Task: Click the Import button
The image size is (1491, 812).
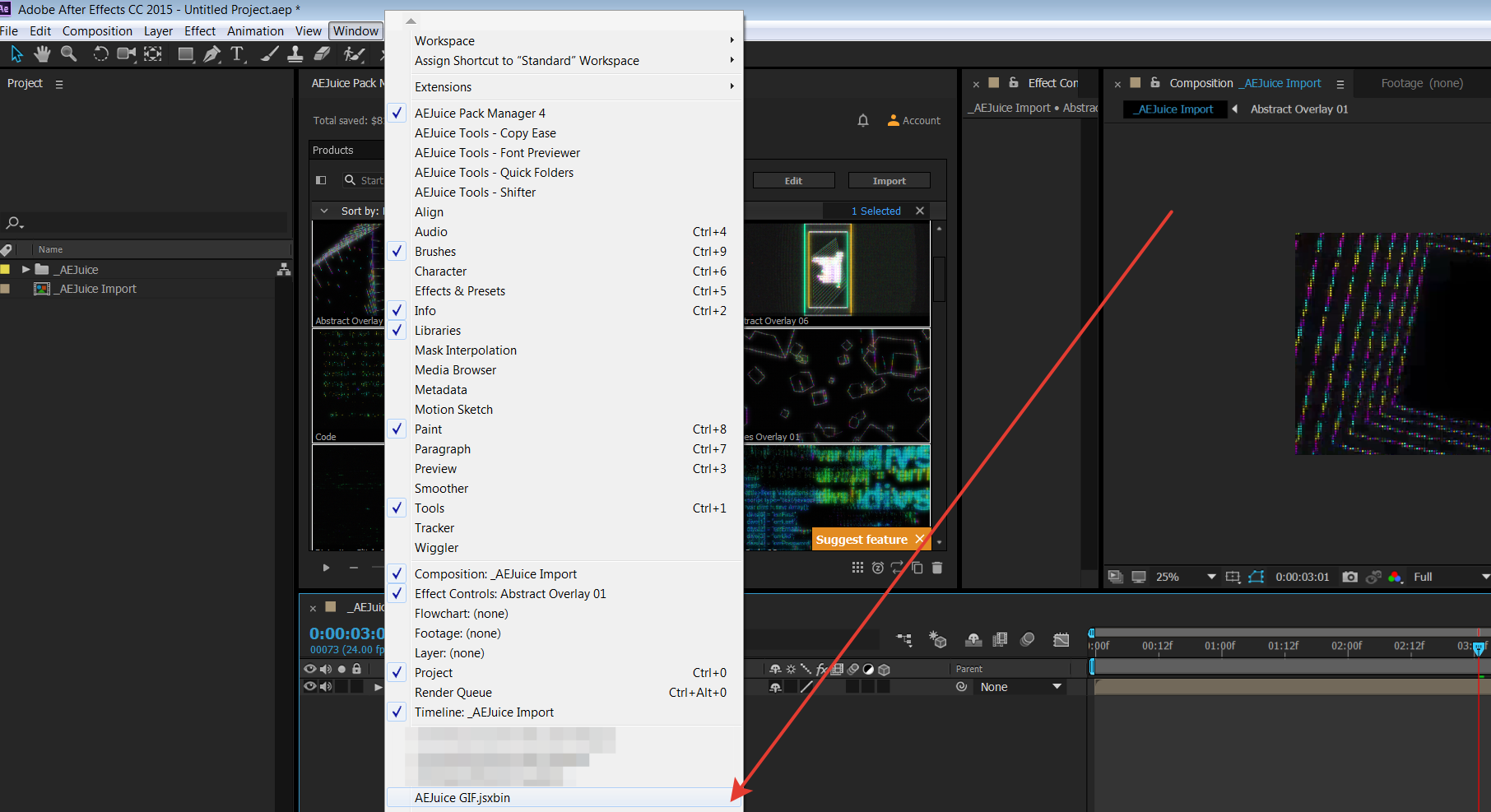Action: 889,181
